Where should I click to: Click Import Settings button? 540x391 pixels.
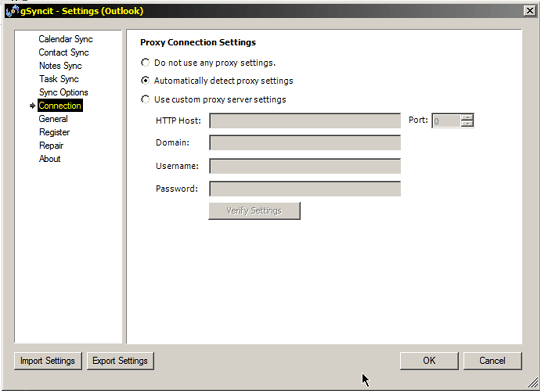(48, 361)
